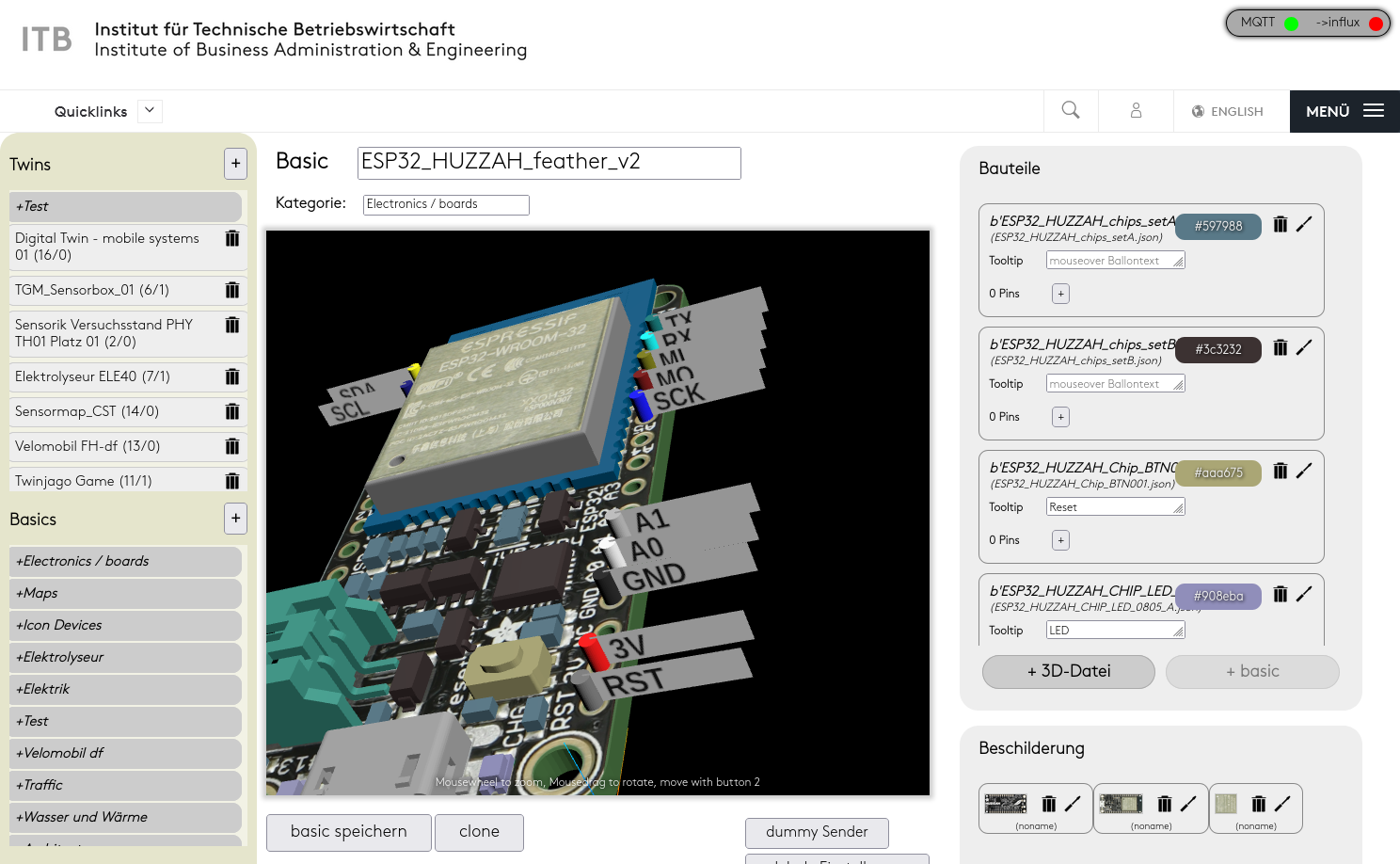Edit the ESP32_HUZZAH_CHIP_LED component with pencil
The image size is (1400, 864).
click(1304, 595)
